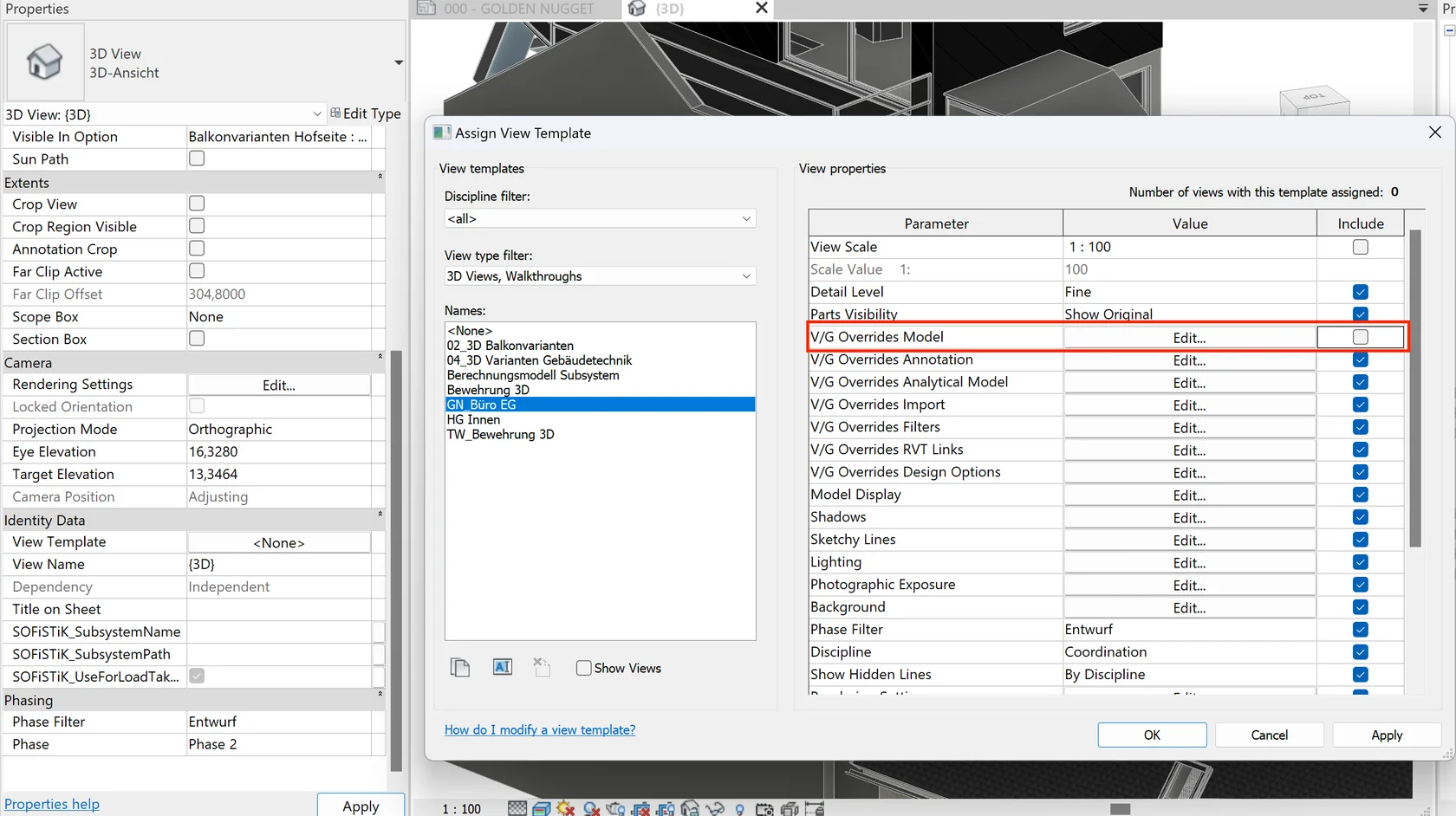Tick the Section Box checkbox
The width and height of the screenshot is (1456, 816).
pos(197,339)
